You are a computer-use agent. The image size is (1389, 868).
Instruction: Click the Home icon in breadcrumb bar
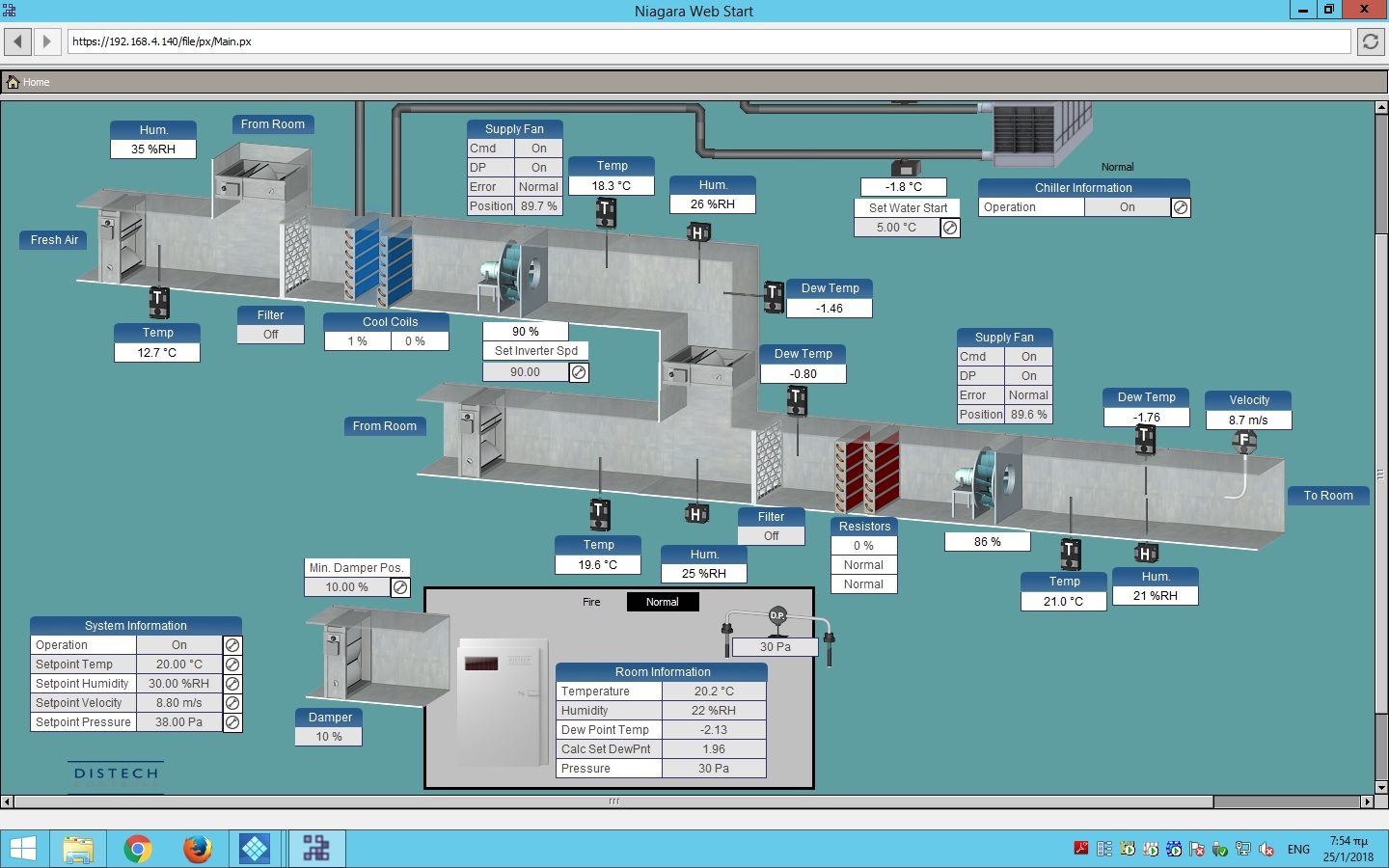tap(13, 82)
